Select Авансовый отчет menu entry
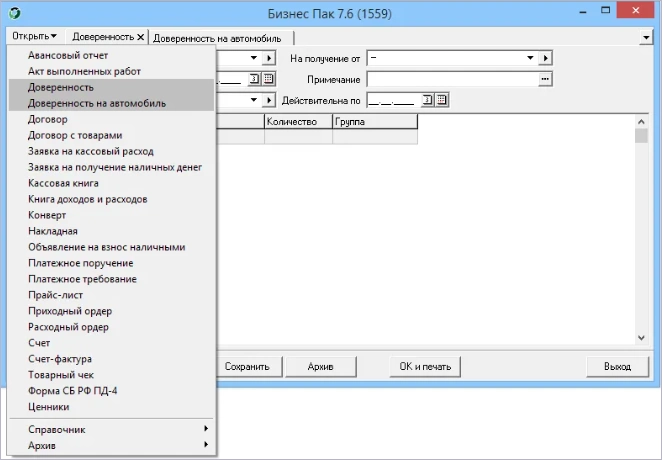 tap(68, 55)
